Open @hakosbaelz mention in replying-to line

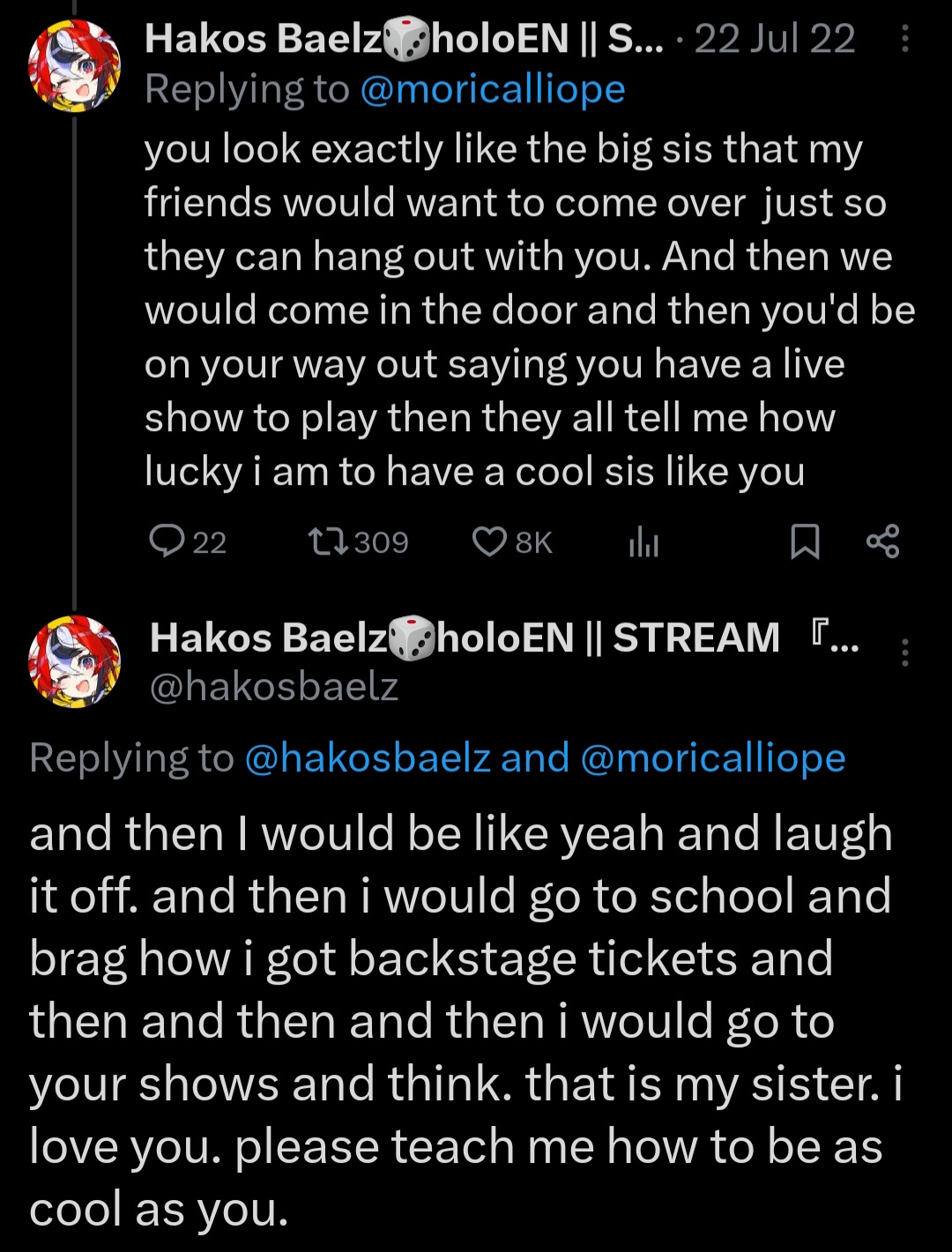pos(367,758)
